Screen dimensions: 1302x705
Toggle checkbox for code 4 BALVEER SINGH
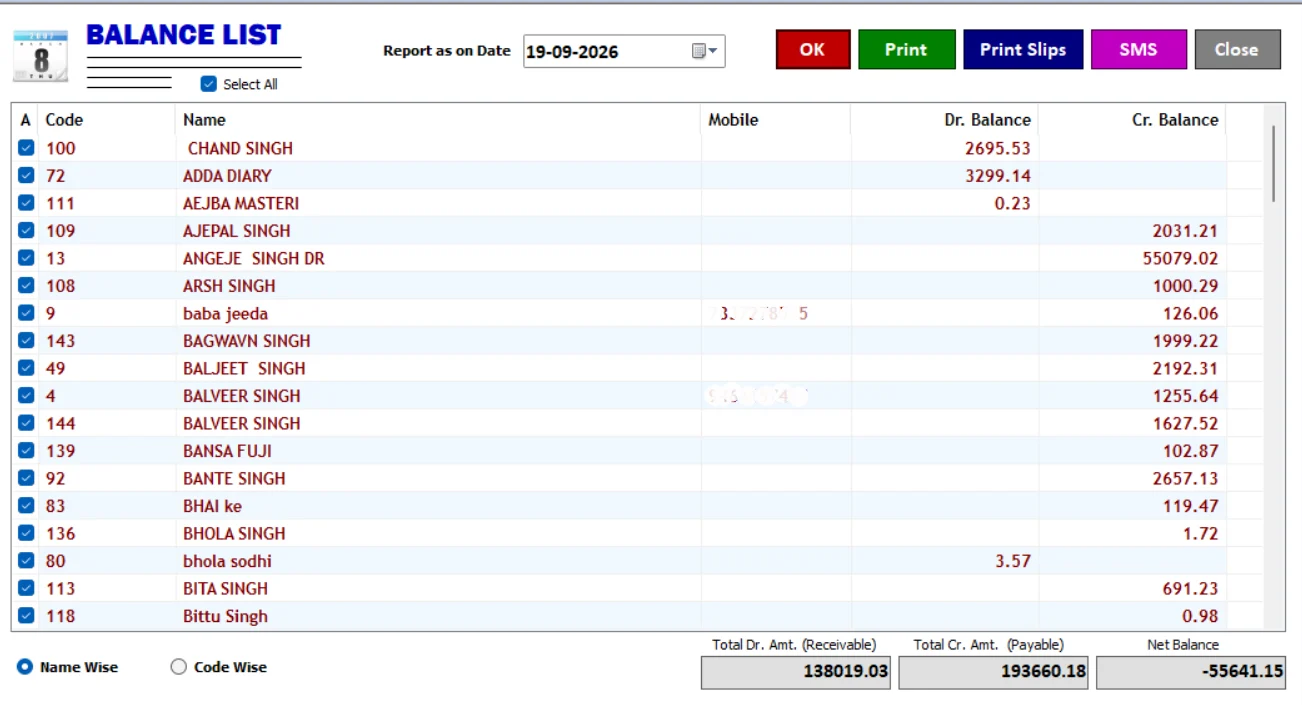pyautogui.click(x=26, y=395)
